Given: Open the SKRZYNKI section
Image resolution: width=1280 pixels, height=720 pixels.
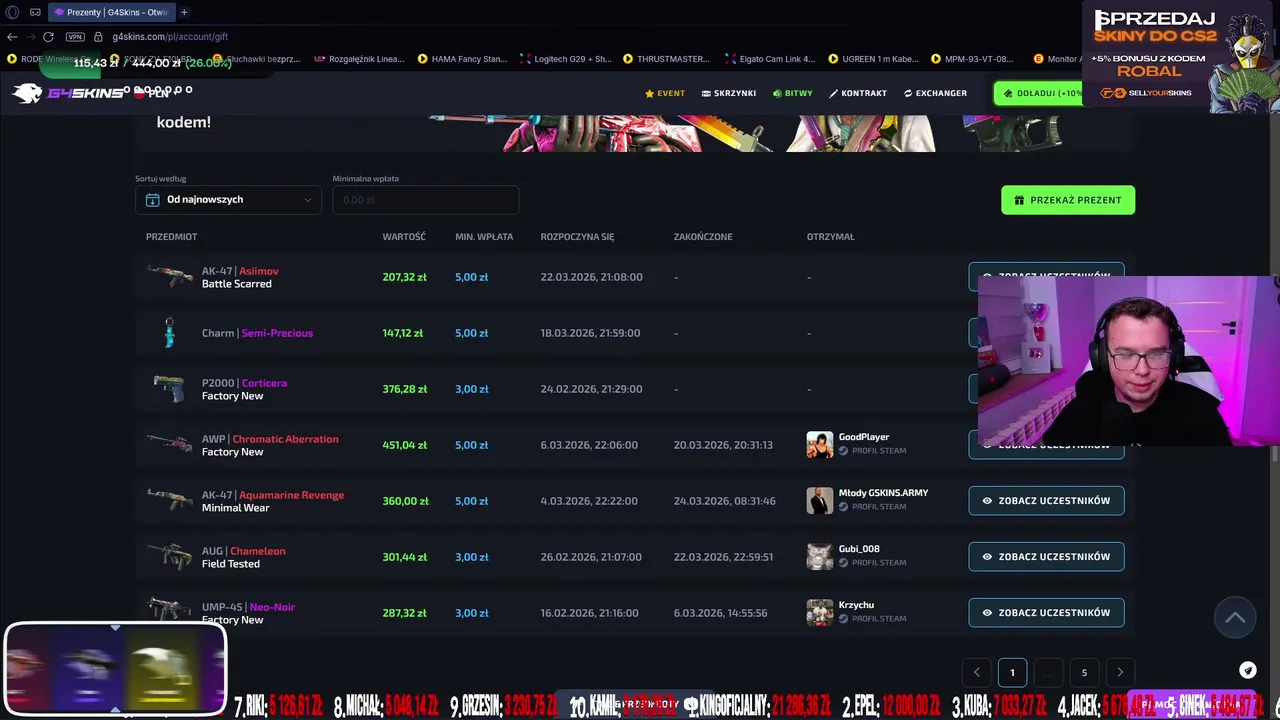Looking at the screenshot, I should click(728, 93).
